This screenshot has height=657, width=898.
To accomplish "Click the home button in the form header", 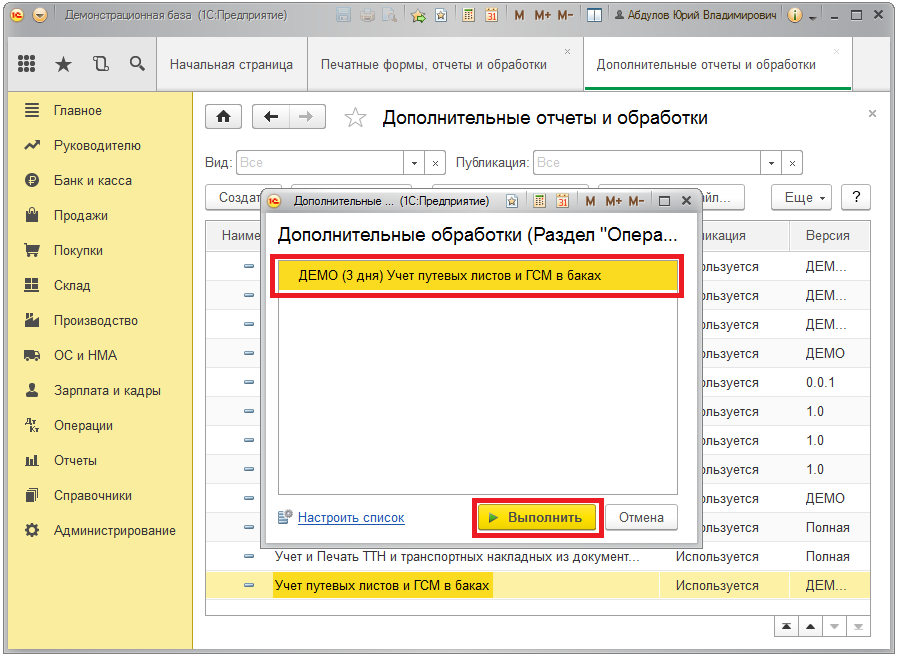I will tap(223, 117).
